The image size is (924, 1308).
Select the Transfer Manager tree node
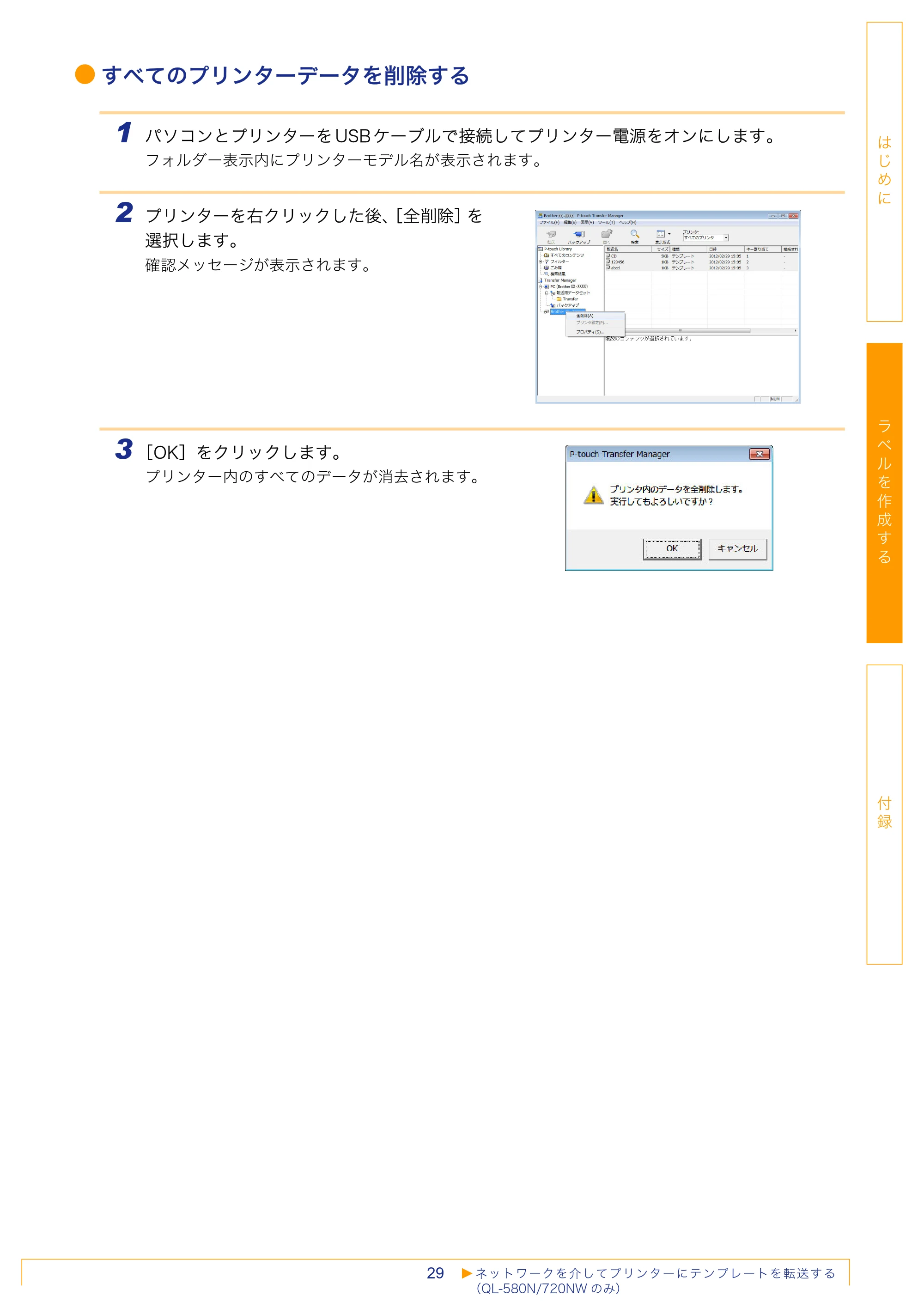[560, 280]
